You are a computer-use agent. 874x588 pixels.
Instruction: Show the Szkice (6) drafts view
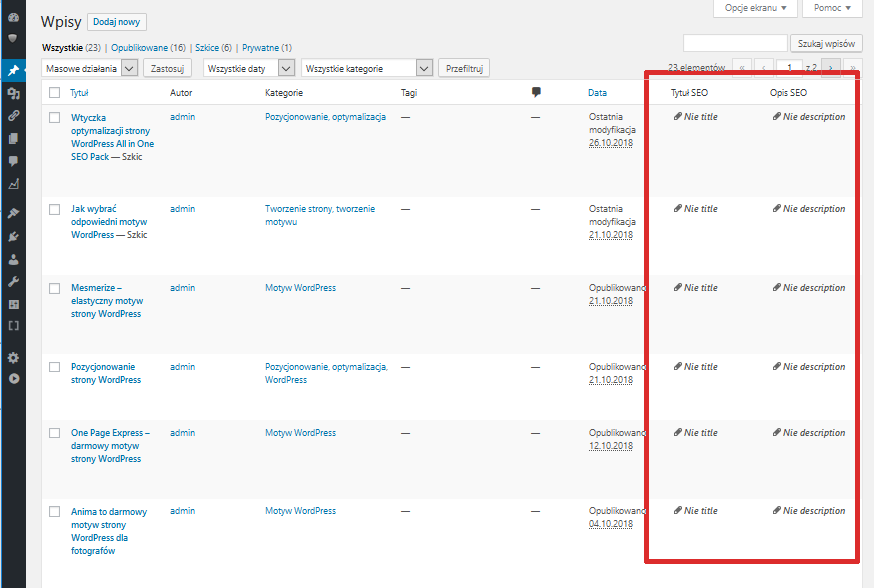tap(213, 48)
